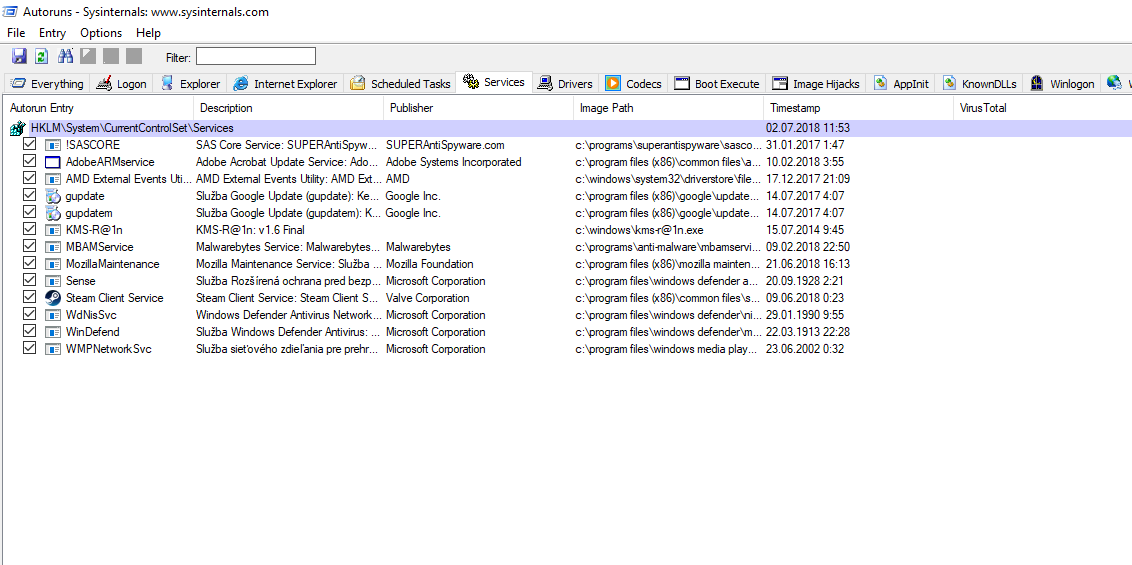Click the gupdate entry's Google Update icon
Viewport: 1132px width, 565px height.
pos(53,196)
